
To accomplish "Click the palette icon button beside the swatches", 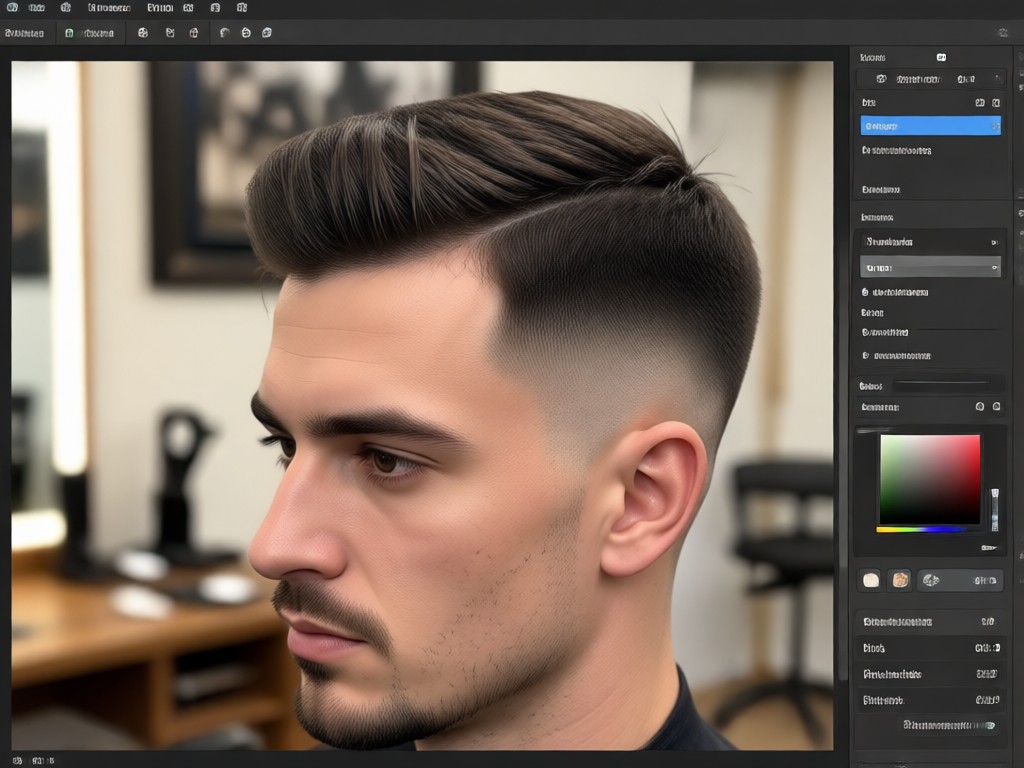I will coord(960,580).
